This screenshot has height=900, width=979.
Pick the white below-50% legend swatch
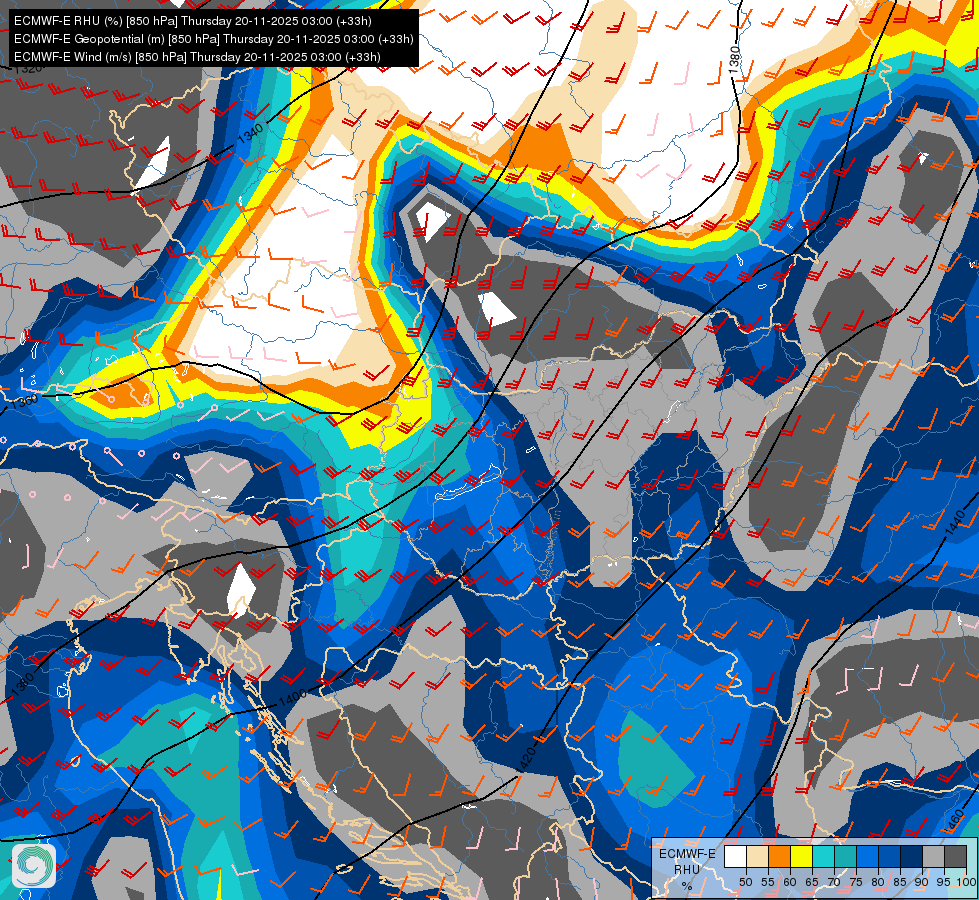coord(735,856)
